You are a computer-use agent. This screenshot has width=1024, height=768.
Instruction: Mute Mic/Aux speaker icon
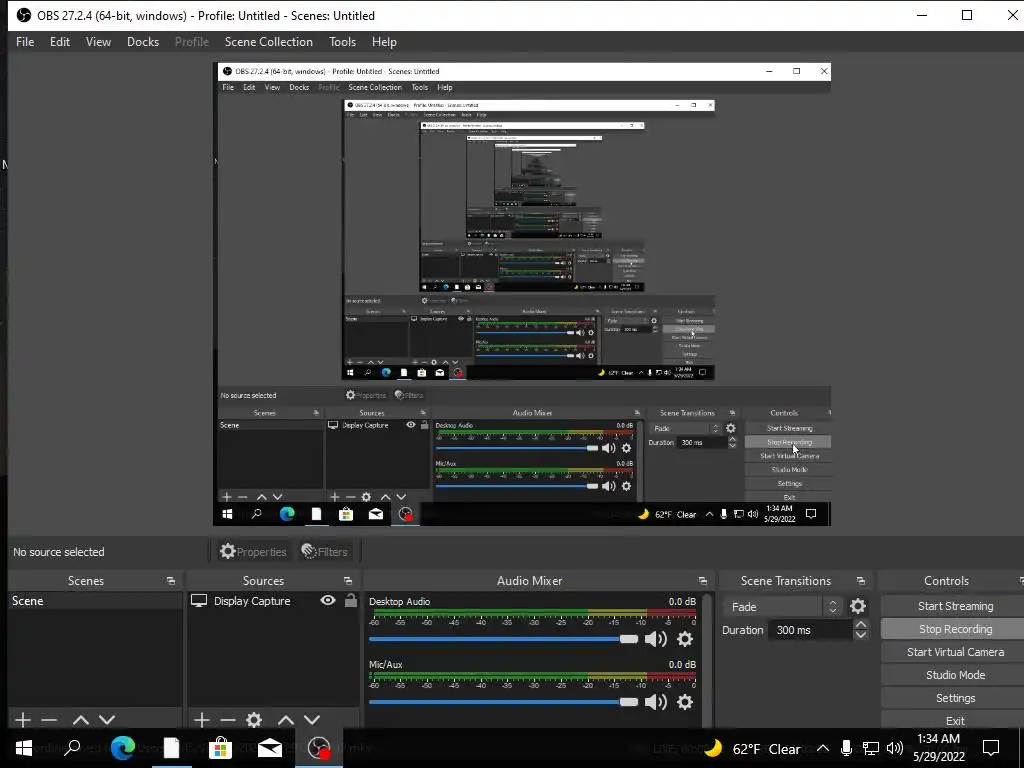655,702
